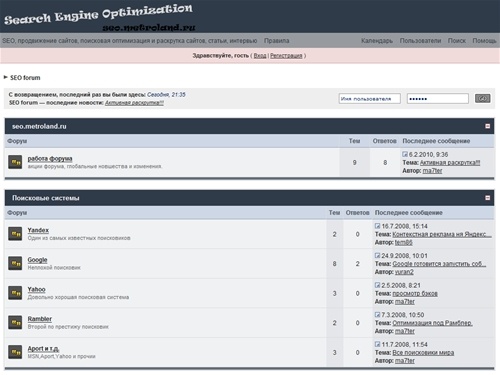Go to last post icon dated 16.7.2008

tap(377, 226)
